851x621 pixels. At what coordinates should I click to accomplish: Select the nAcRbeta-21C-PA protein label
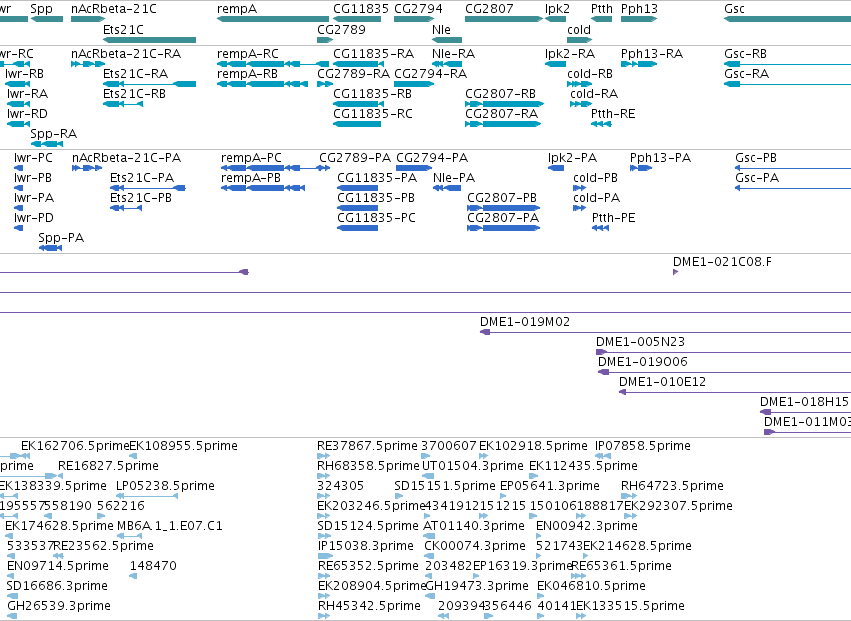[x=126, y=159]
